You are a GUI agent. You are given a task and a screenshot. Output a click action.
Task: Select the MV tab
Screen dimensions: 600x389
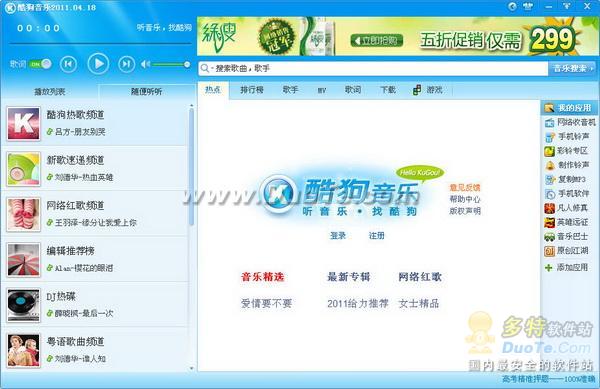pos(322,91)
